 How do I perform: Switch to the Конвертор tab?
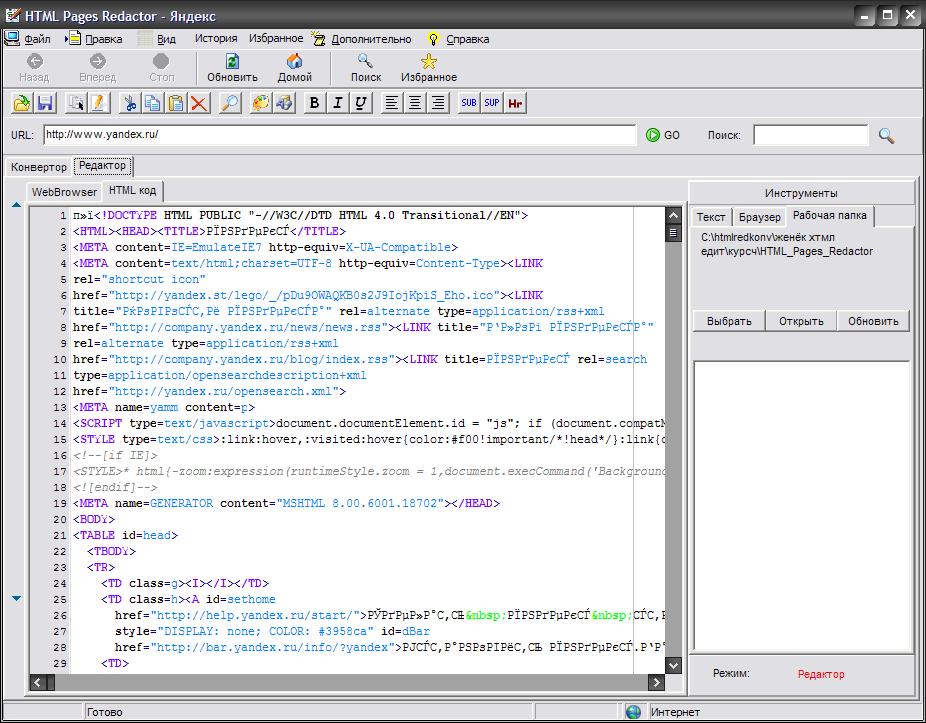[x=39, y=167]
